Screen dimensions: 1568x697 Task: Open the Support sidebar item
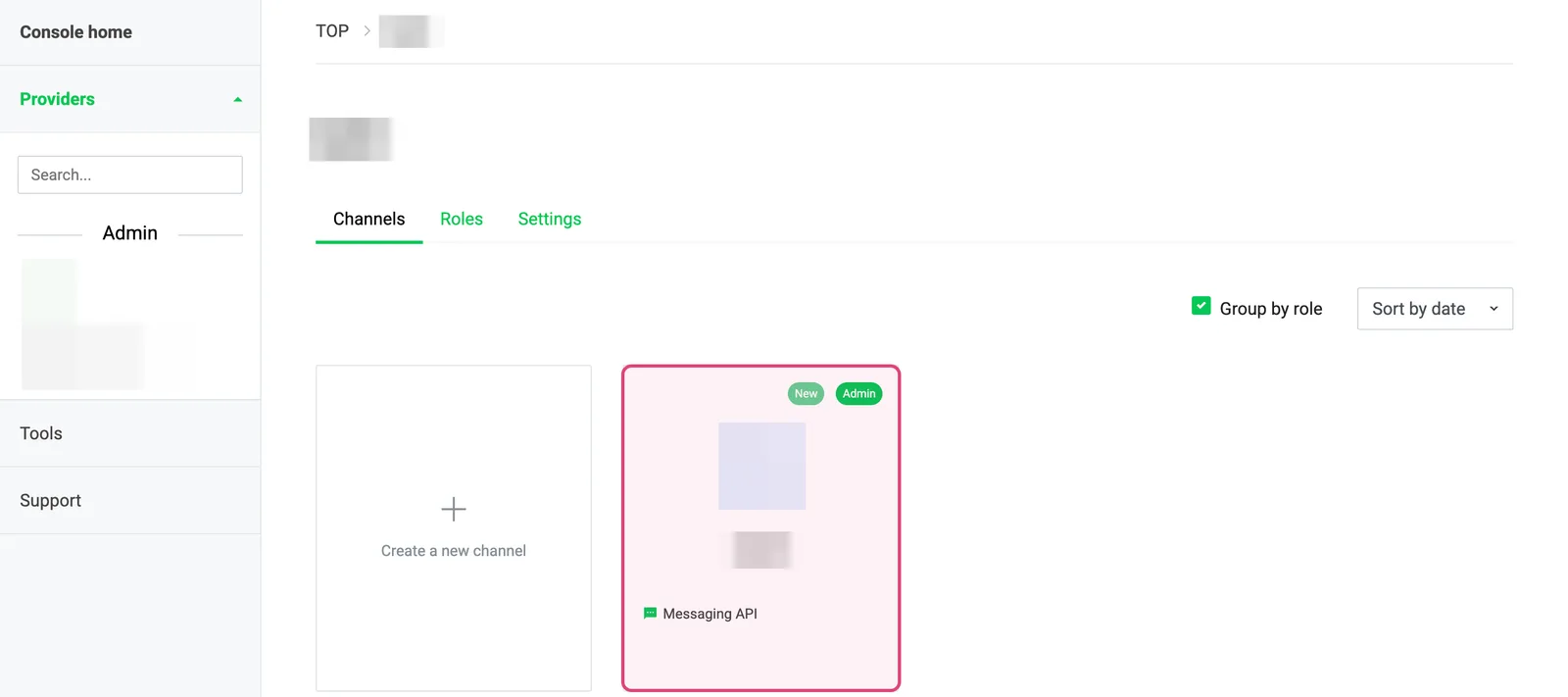(x=50, y=500)
